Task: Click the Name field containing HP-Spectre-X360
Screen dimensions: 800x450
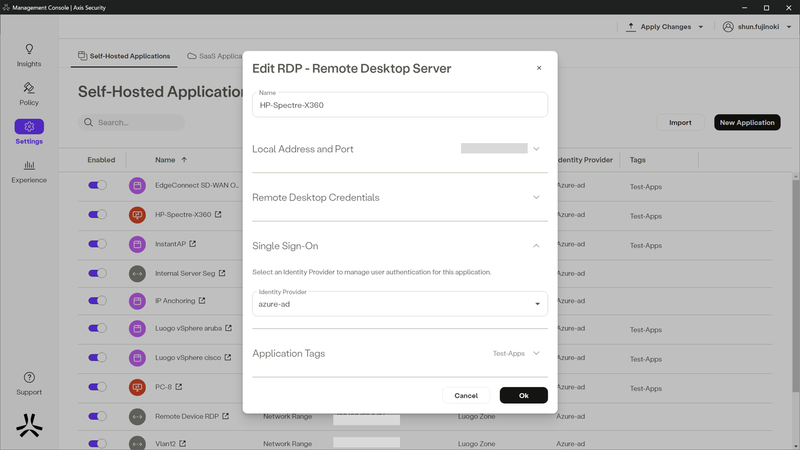Action: pyautogui.click(x=399, y=105)
